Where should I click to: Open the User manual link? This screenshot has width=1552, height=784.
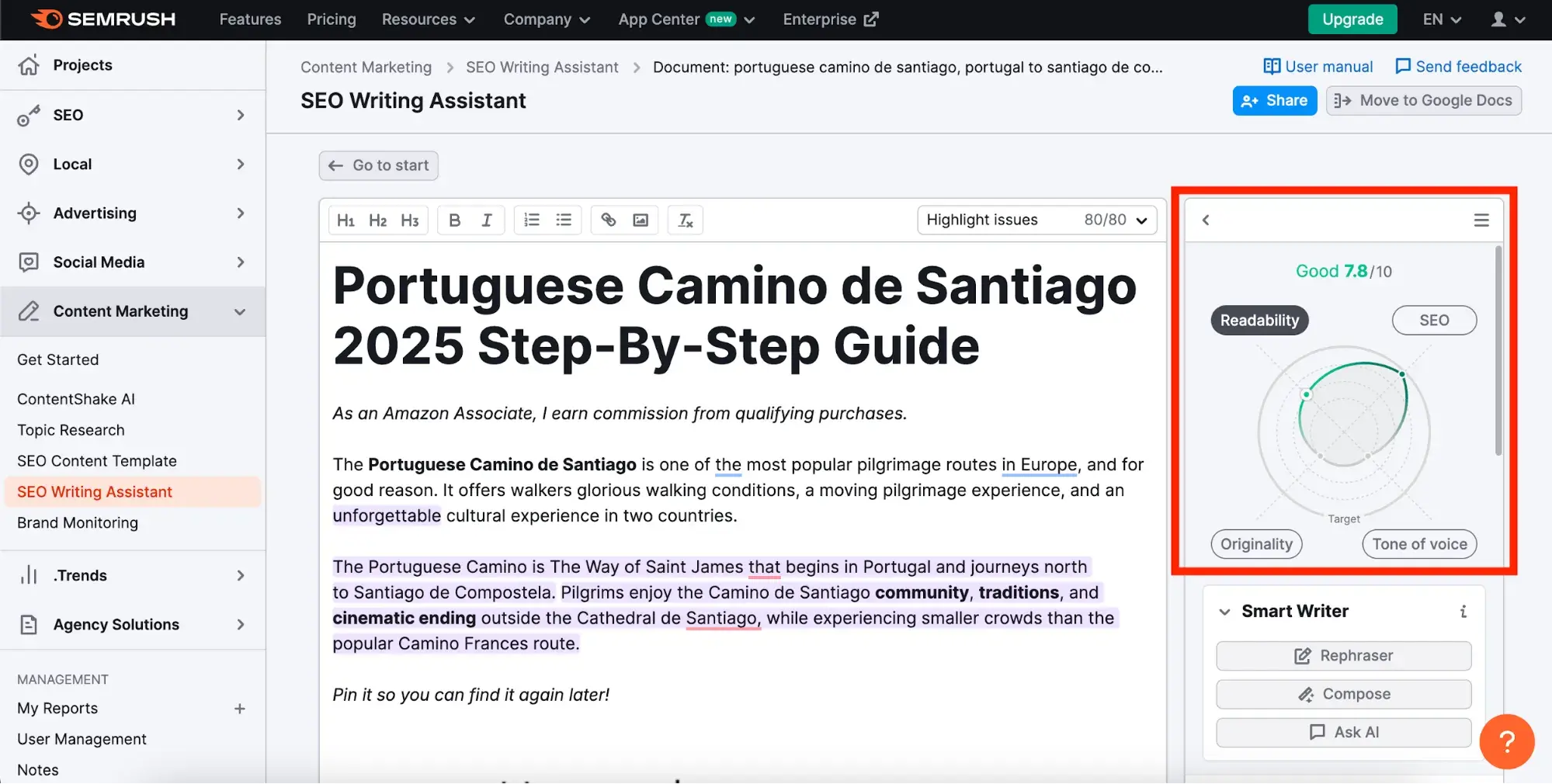1318,67
